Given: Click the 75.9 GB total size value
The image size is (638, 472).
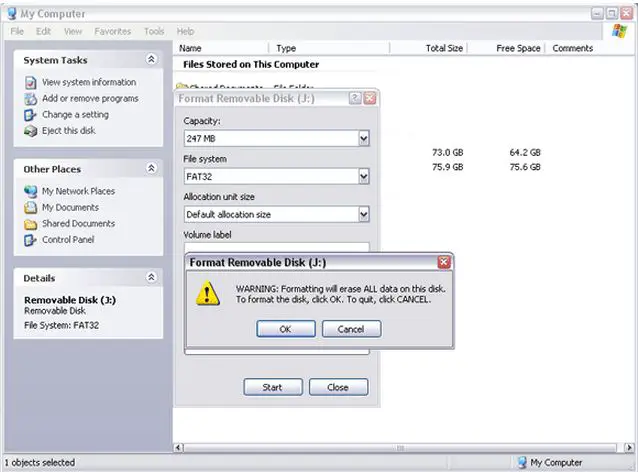Looking at the screenshot, I should [x=448, y=167].
